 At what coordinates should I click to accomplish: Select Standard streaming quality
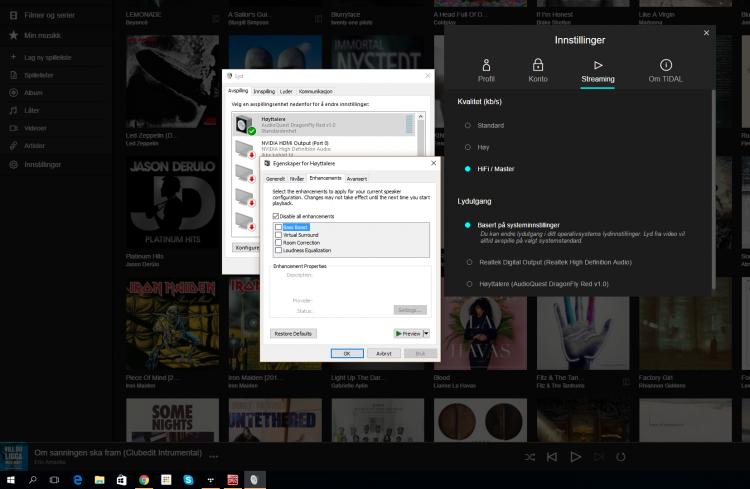pos(467,126)
